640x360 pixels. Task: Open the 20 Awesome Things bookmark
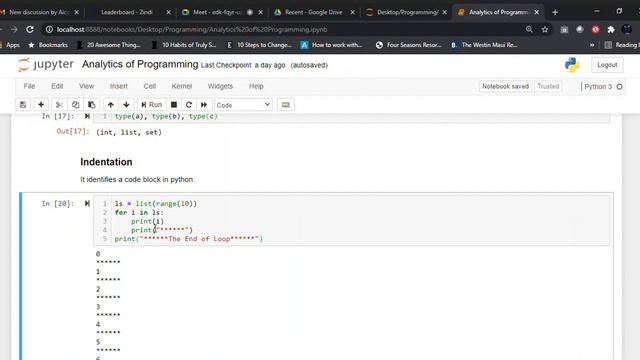pyautogui.click(x=109, y=45)
